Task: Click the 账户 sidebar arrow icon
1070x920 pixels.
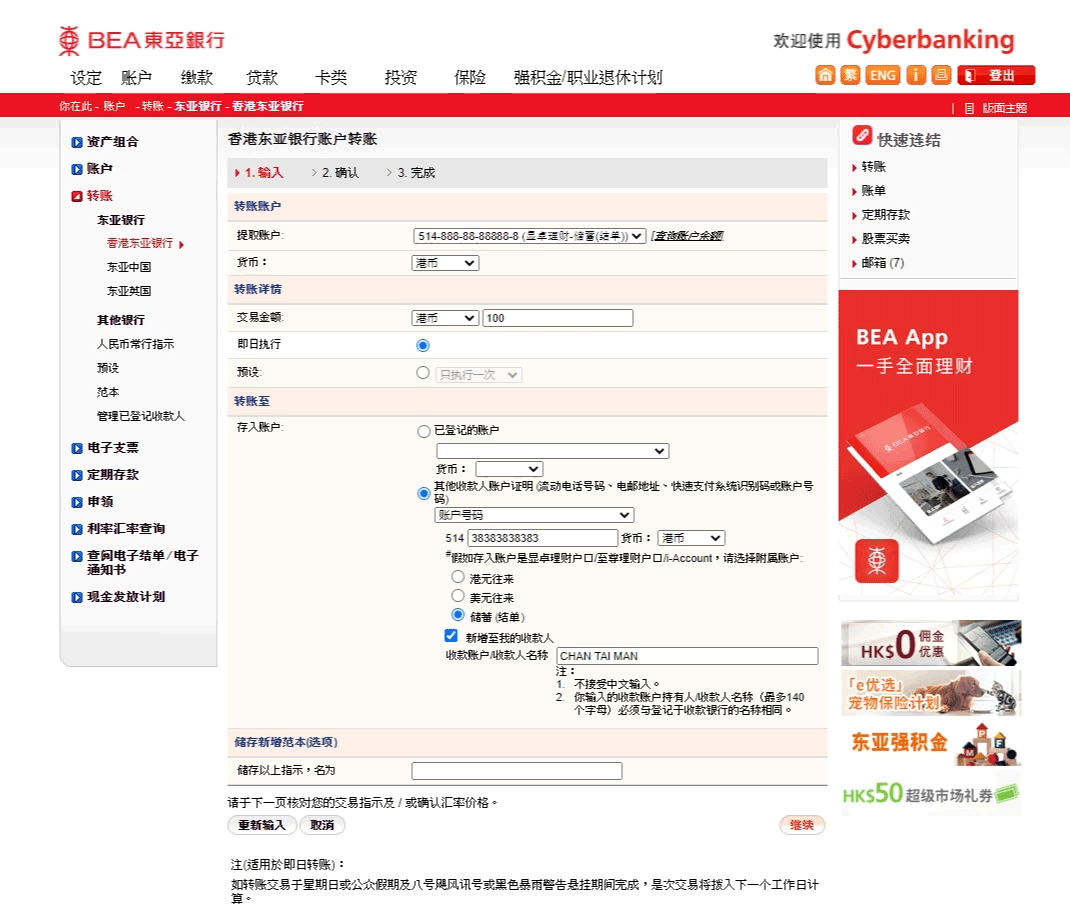Action: pyautogui.click(x=77, y=169)
